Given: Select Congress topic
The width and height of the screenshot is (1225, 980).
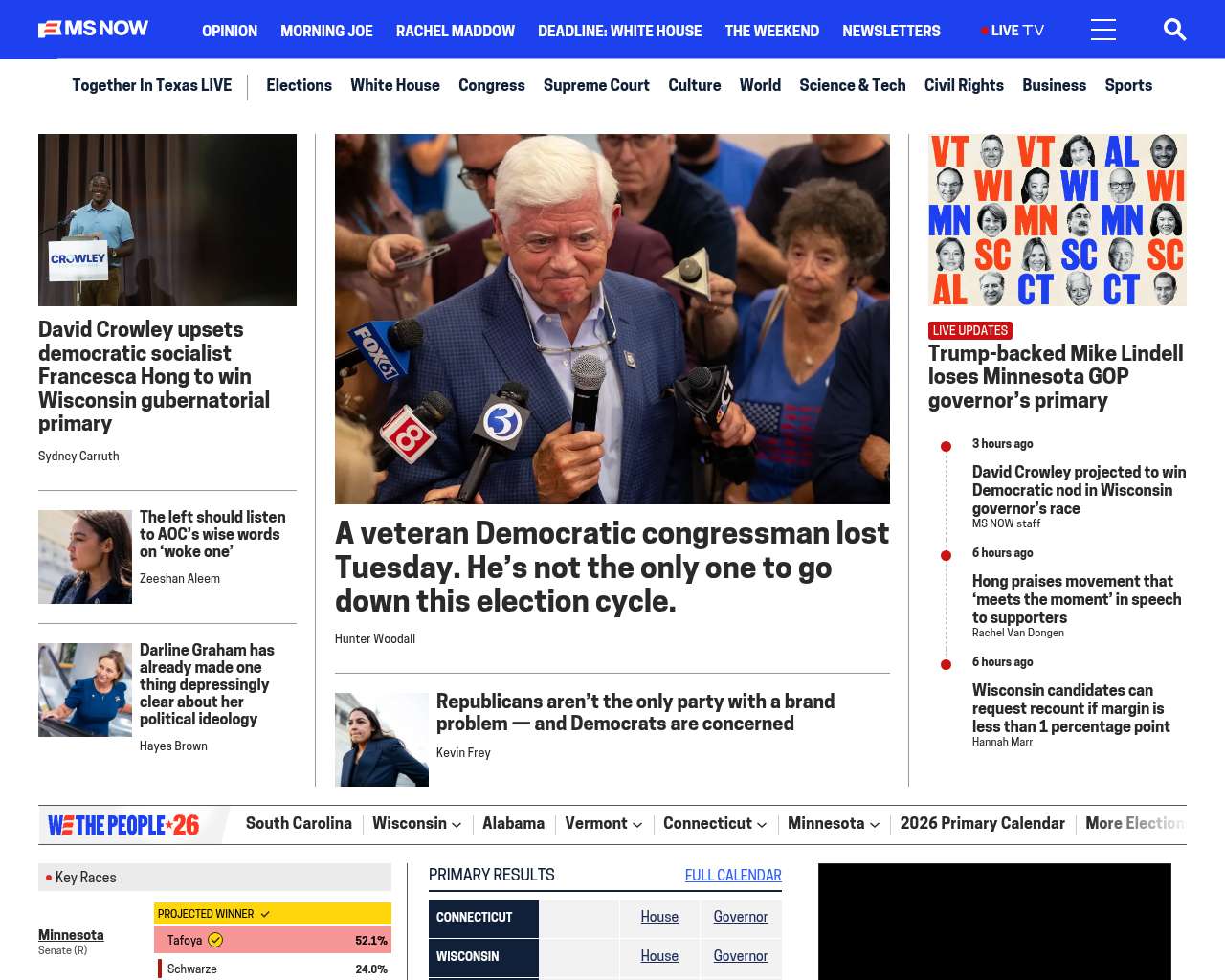Looking at the screenshot, I should (492, 85).
